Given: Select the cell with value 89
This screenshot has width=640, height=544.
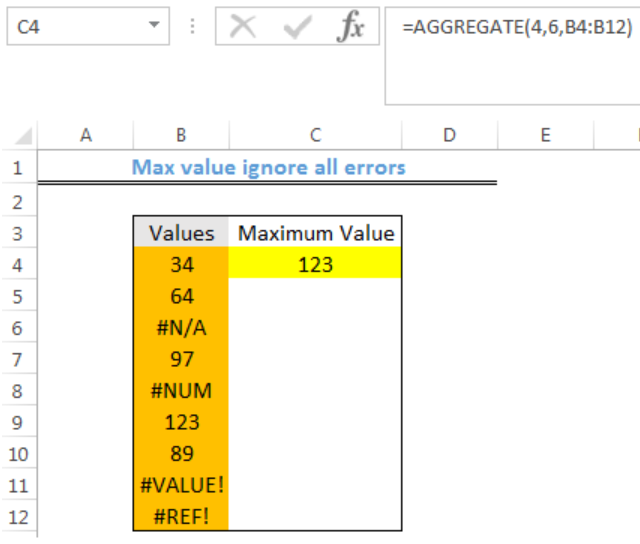Looking at the screenshot, I should (x=181, y=453).
